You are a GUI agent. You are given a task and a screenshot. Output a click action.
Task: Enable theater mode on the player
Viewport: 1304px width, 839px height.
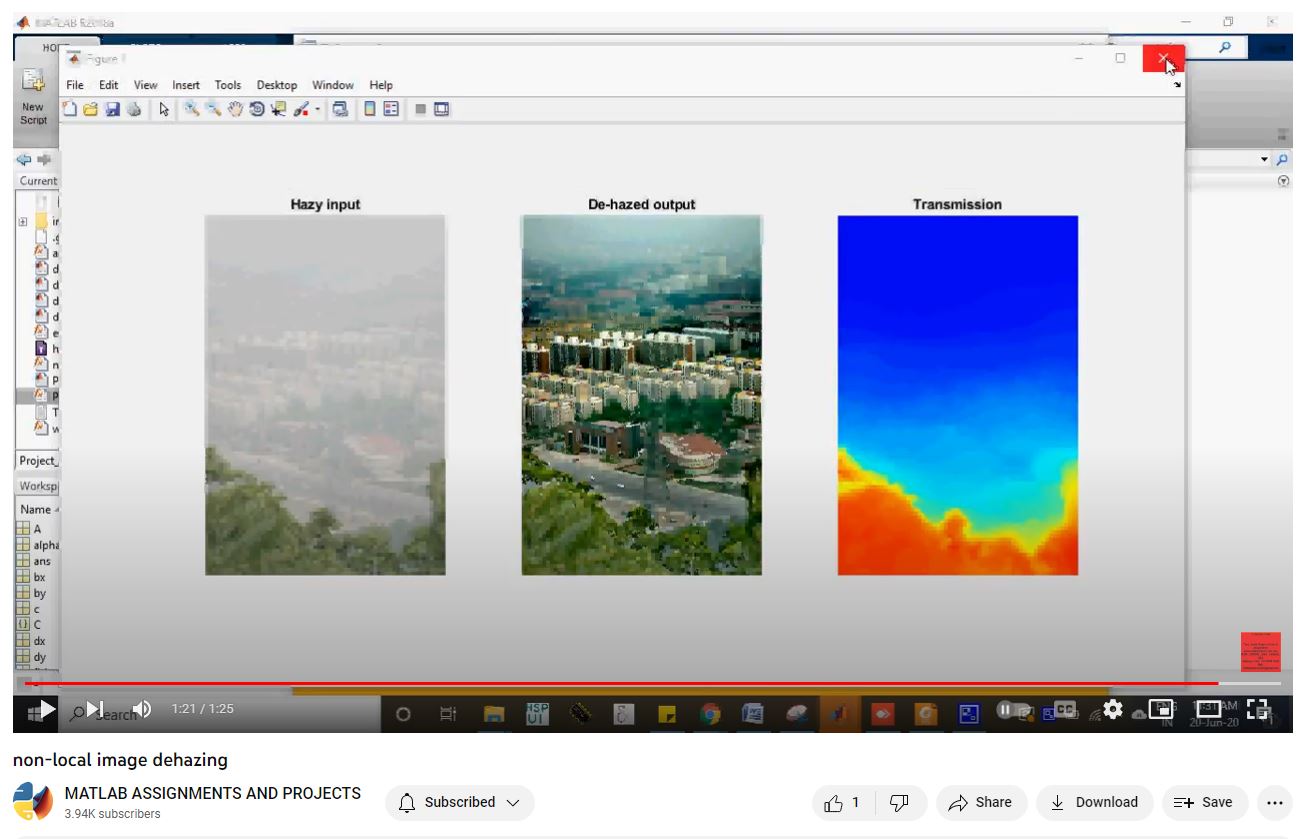(x=1209, y=709)
